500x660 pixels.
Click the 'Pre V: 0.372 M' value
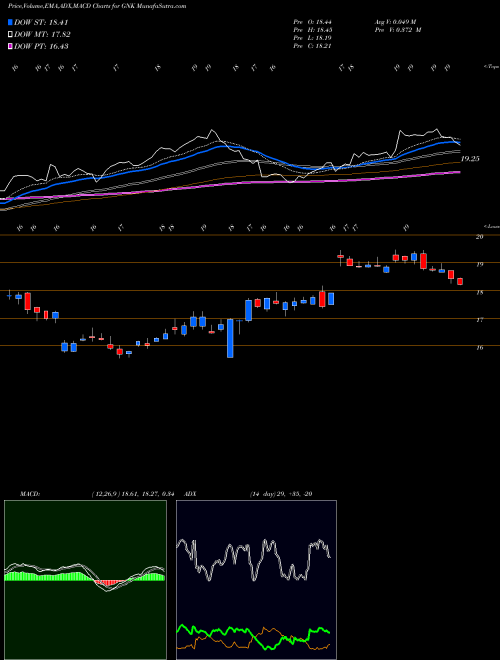coord(399,30)
